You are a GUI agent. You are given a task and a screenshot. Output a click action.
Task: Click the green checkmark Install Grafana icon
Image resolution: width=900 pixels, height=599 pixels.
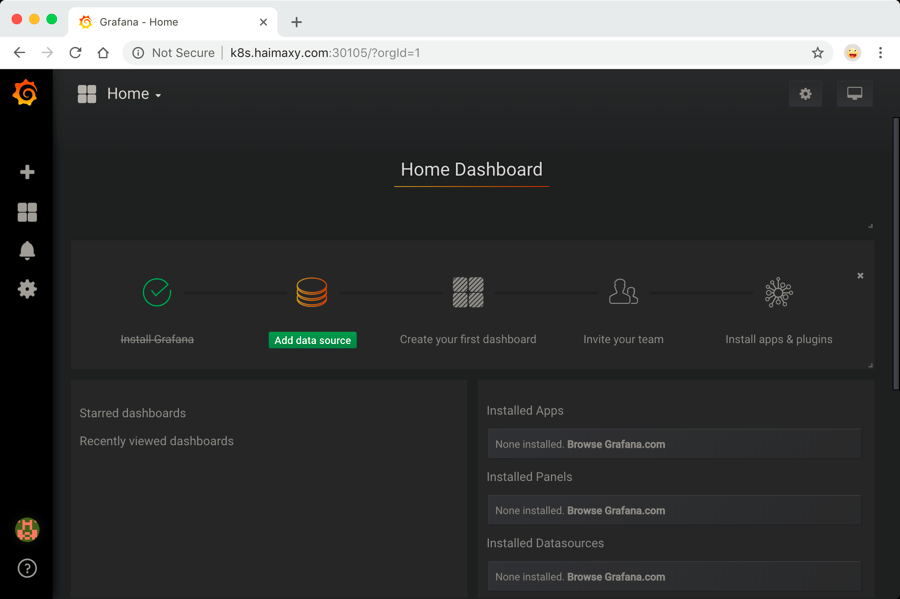click(157, 292)
